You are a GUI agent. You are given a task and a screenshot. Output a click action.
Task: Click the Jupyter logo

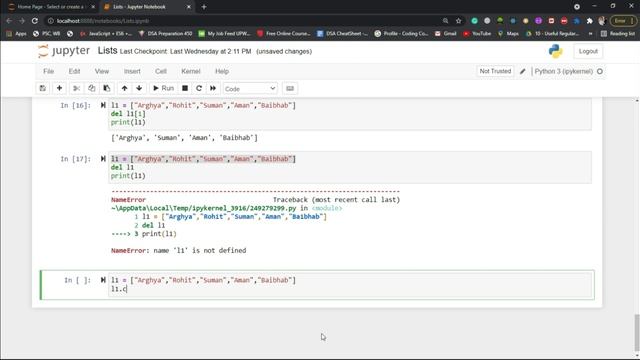63,51
